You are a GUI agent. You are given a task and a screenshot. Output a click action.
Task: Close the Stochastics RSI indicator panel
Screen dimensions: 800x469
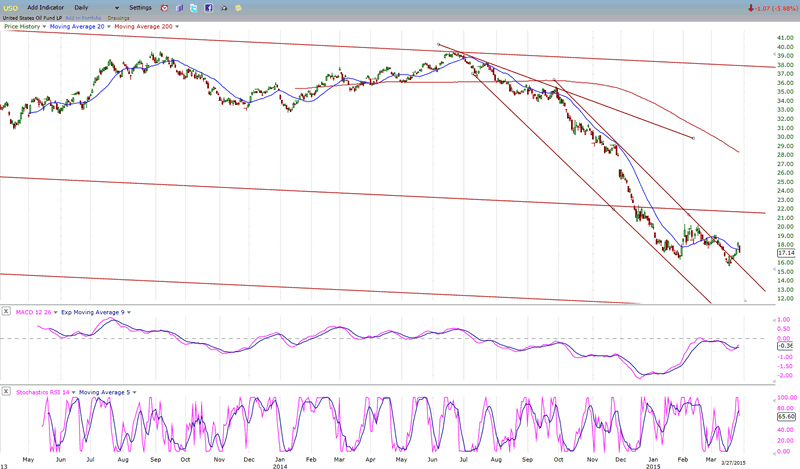(x=6, y=391)
